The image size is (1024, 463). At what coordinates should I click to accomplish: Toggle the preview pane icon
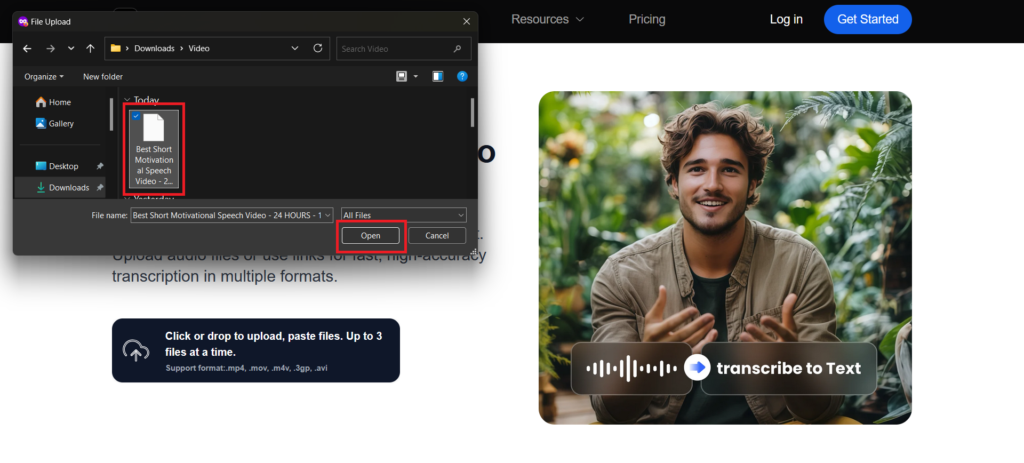coord(438,76)
